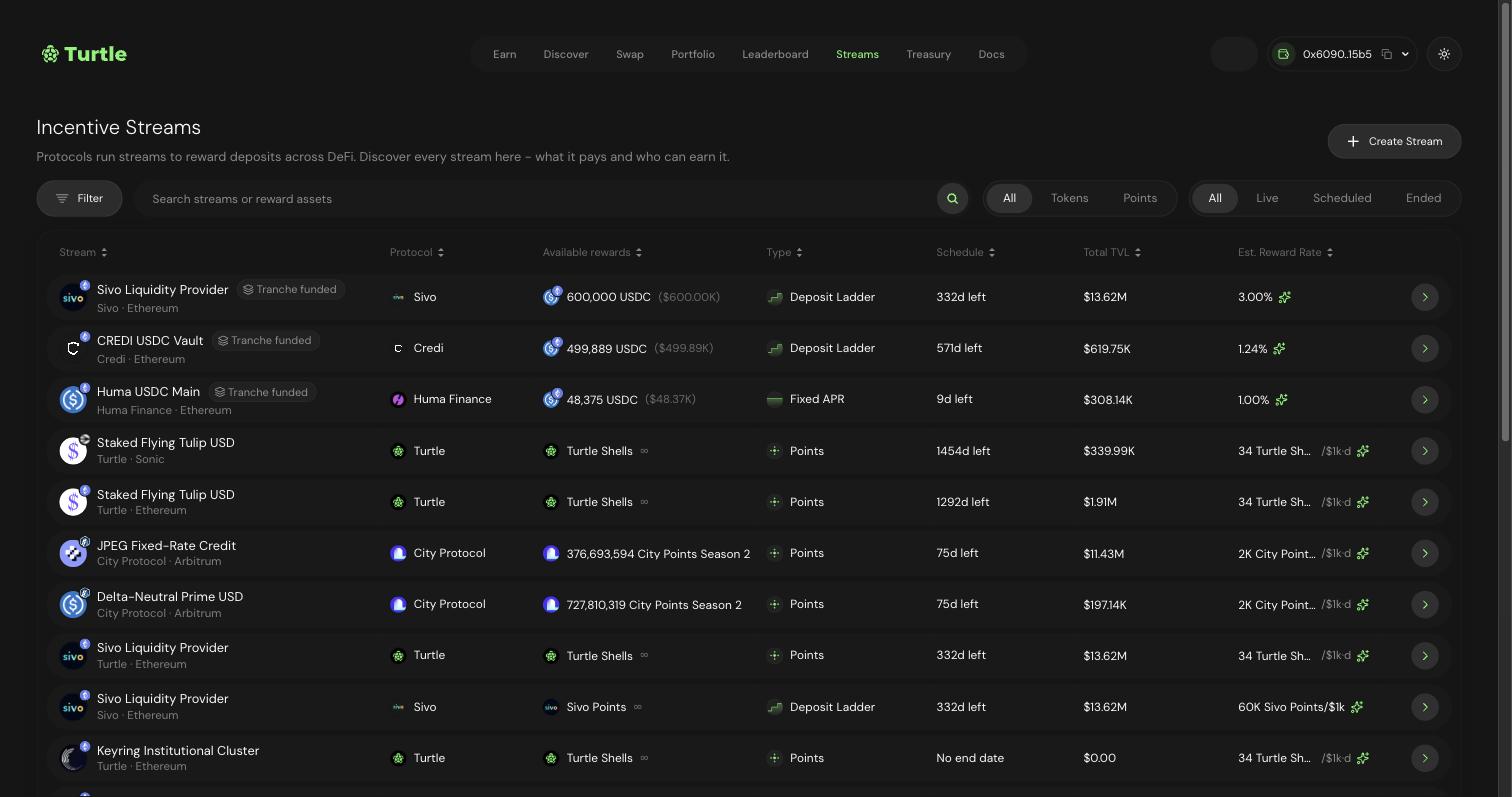
Task: Sort by Total TVL column
Action: (x=1112, y=252)
